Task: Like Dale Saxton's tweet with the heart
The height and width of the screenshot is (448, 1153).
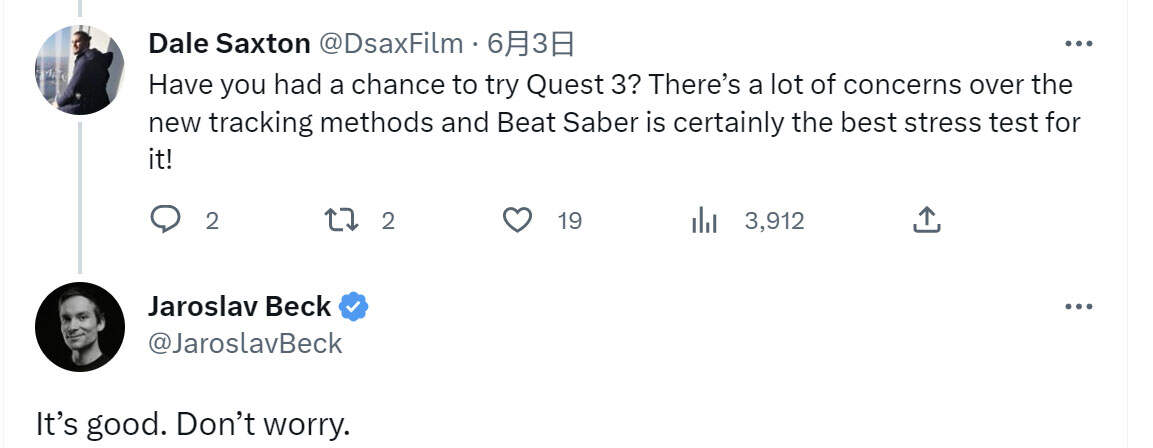Action: pos(516,220)
